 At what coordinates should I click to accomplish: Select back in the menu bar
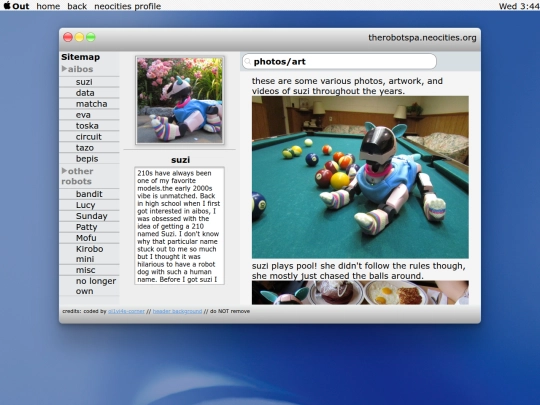click(77, 6)
